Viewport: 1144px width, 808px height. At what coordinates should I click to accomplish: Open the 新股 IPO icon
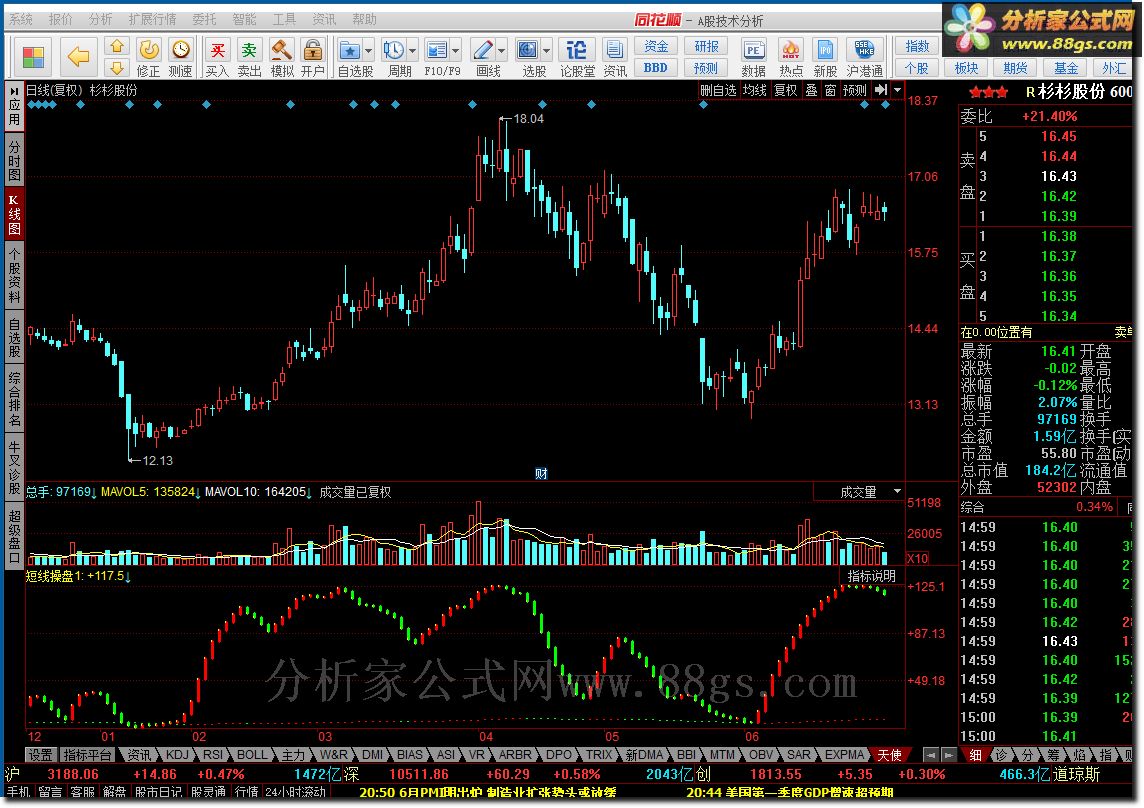coord(825,50)
